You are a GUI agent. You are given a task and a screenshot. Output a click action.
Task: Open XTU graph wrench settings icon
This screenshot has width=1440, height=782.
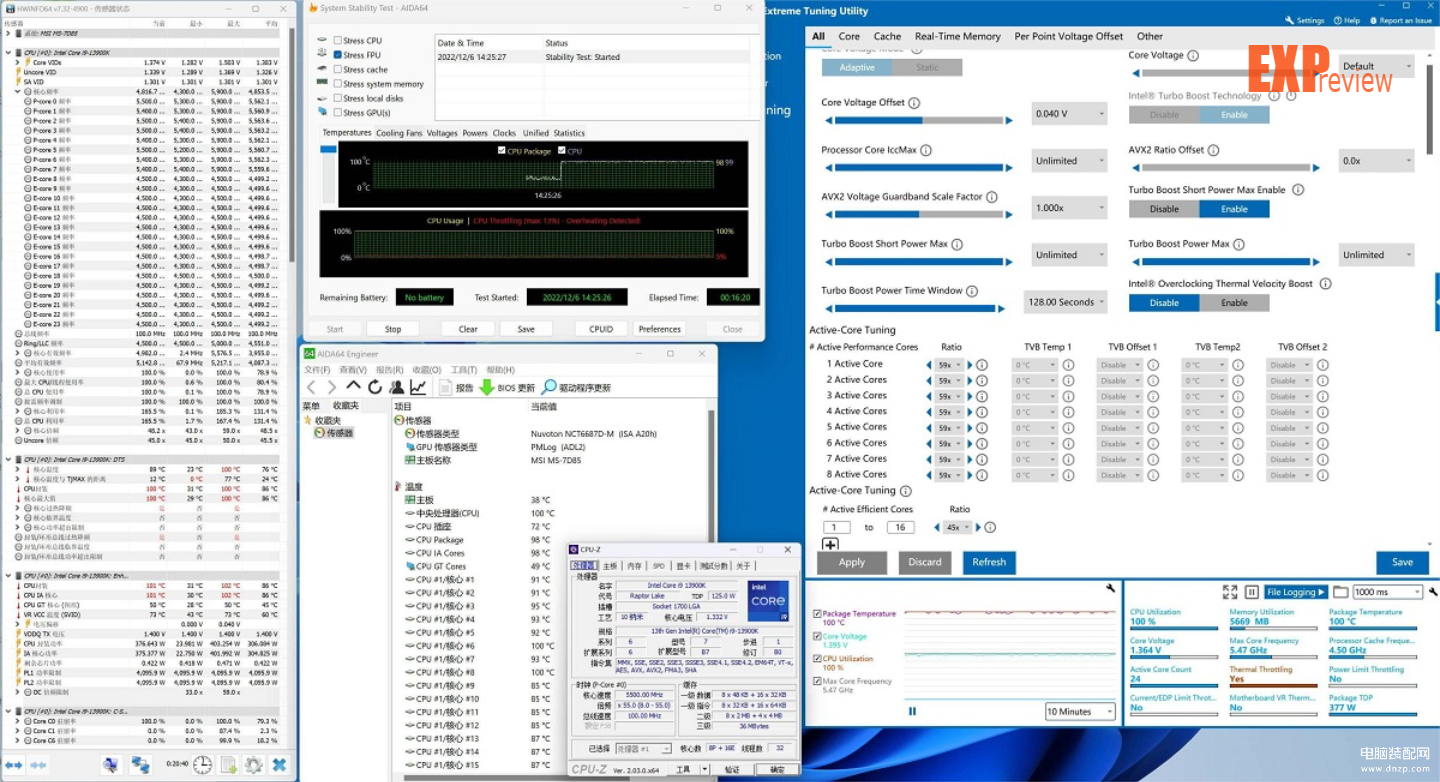[x=1110, y=589]
